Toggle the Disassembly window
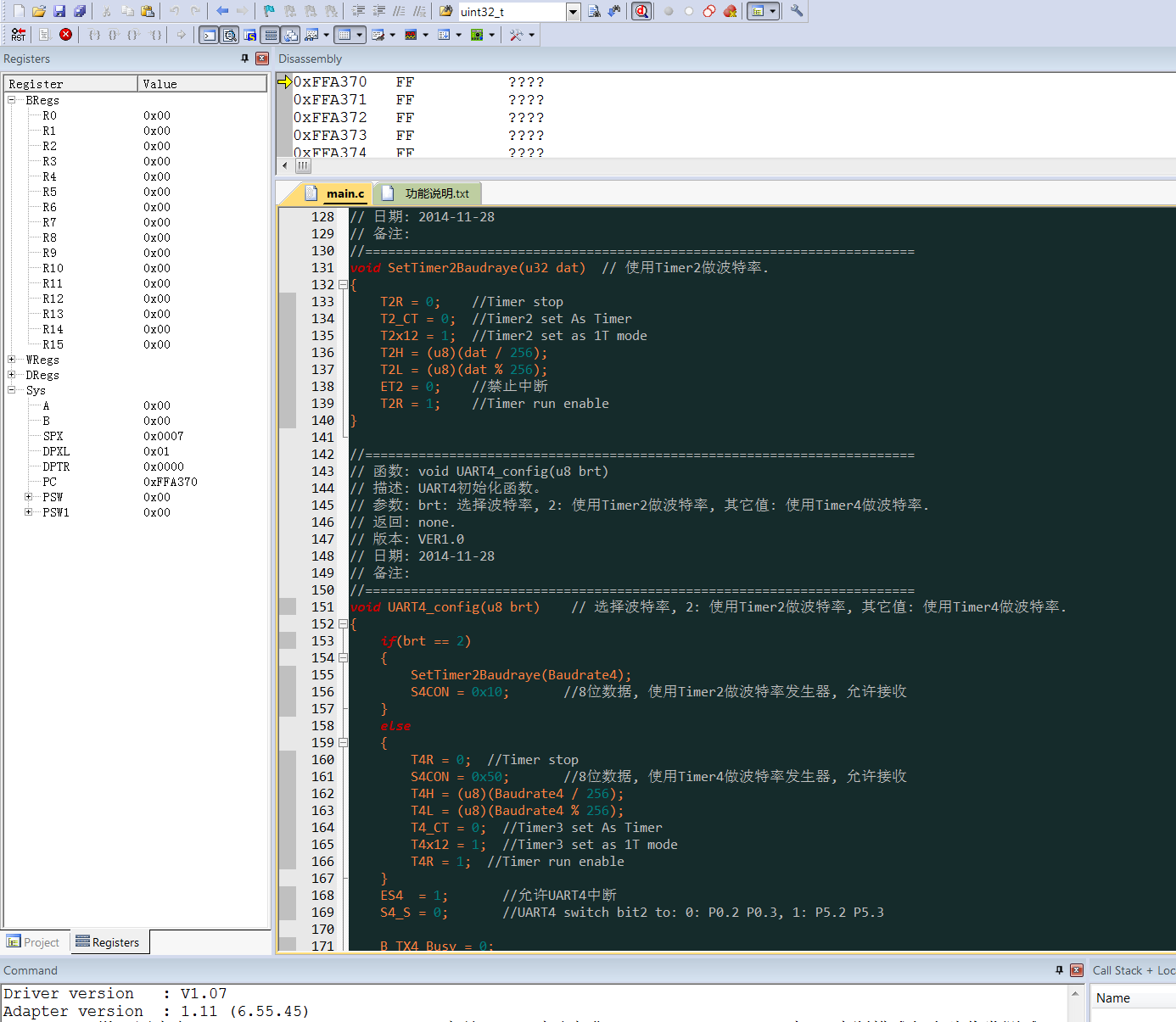This screenshot has height=1022, width=1176. click(229, 35)
